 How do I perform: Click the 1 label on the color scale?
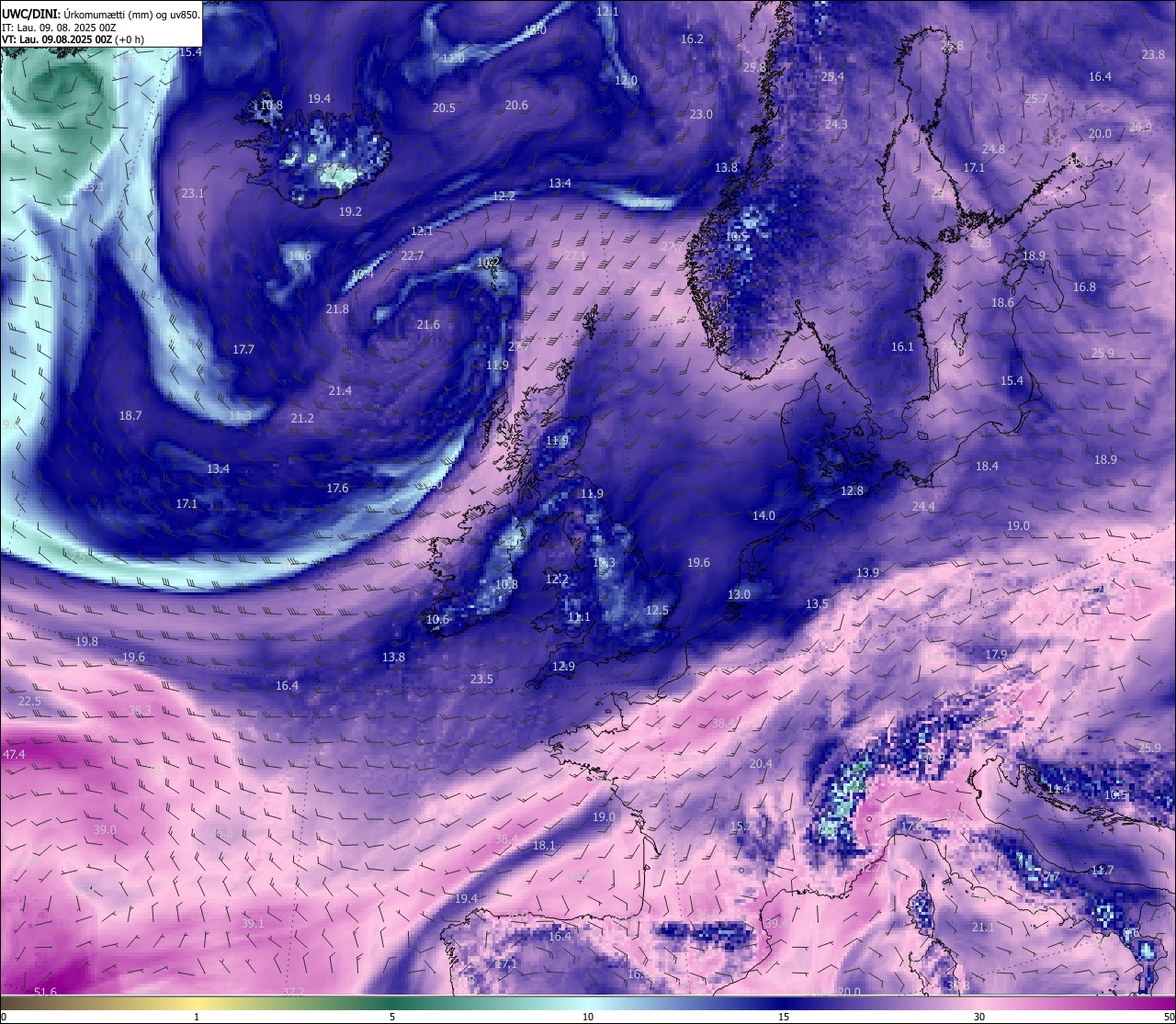pos(197,1017)
